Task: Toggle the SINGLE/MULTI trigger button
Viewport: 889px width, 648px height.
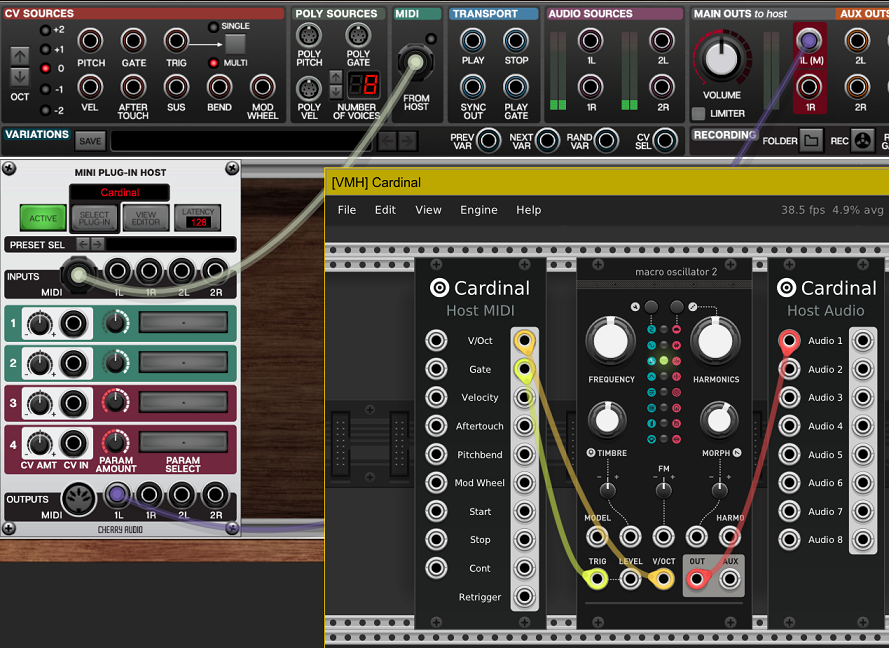Action: (235, 44)
